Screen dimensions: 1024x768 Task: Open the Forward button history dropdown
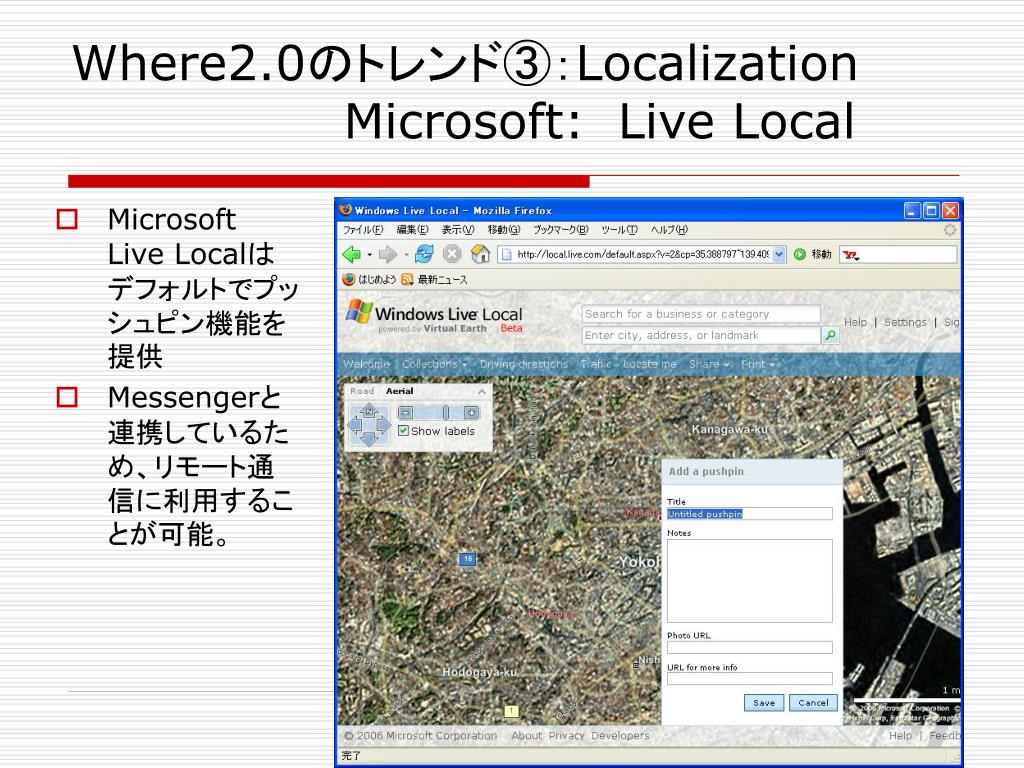[405, 255]
